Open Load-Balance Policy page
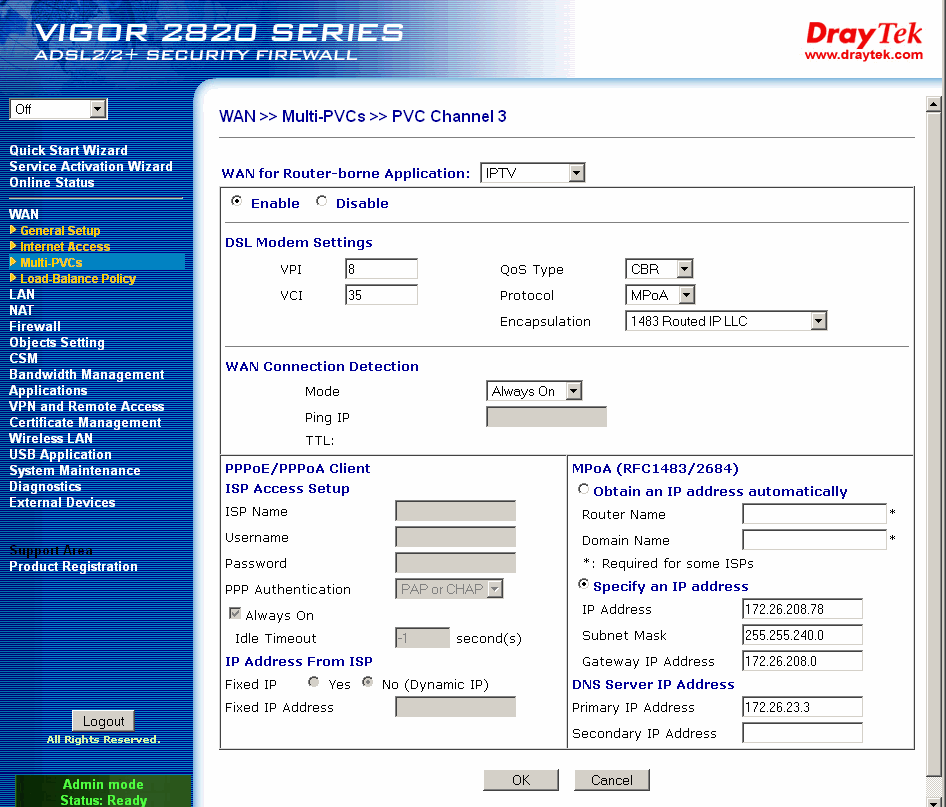 78,279
